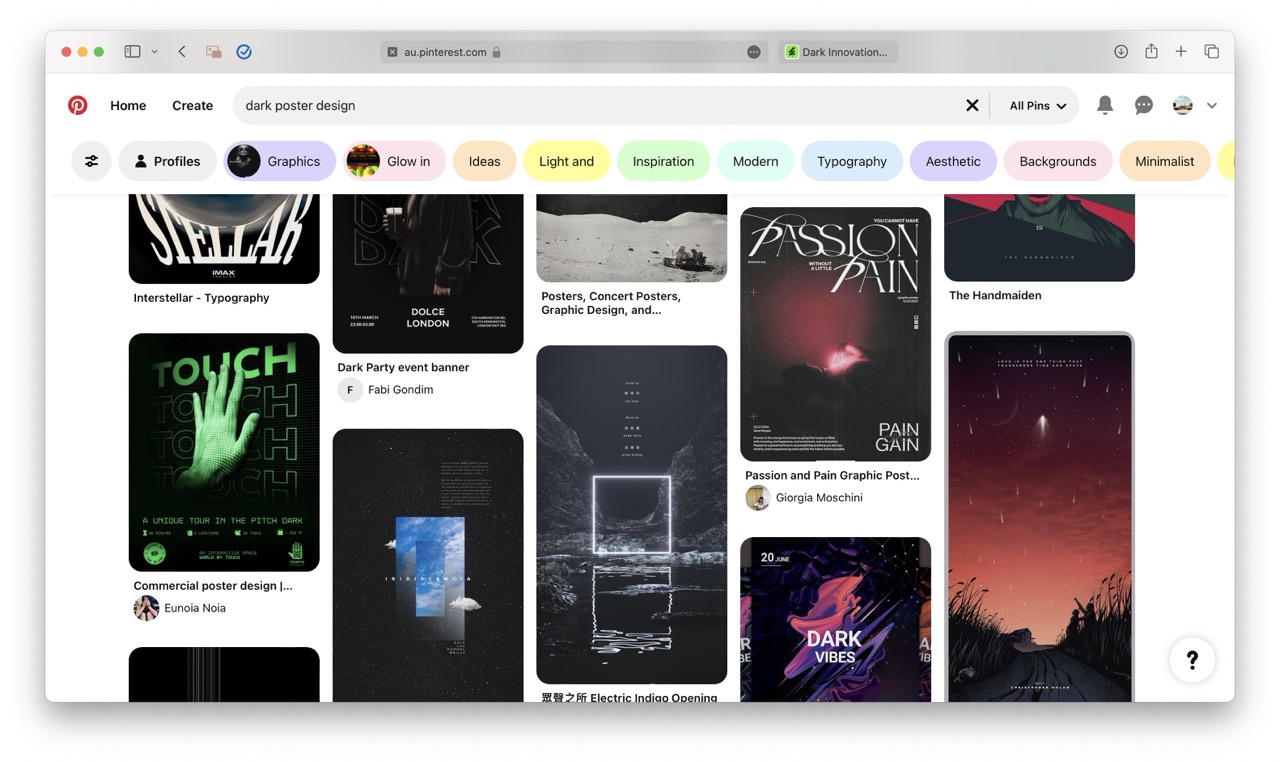This screenshot has height=762, width=1280.
Task: Toggle the Safari sidebar
Action: coord(131,51)
